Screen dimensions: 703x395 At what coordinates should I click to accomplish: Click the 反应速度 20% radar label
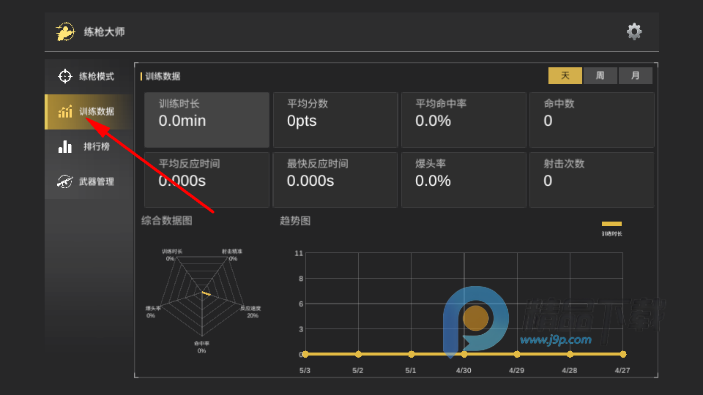click(251, 312)
